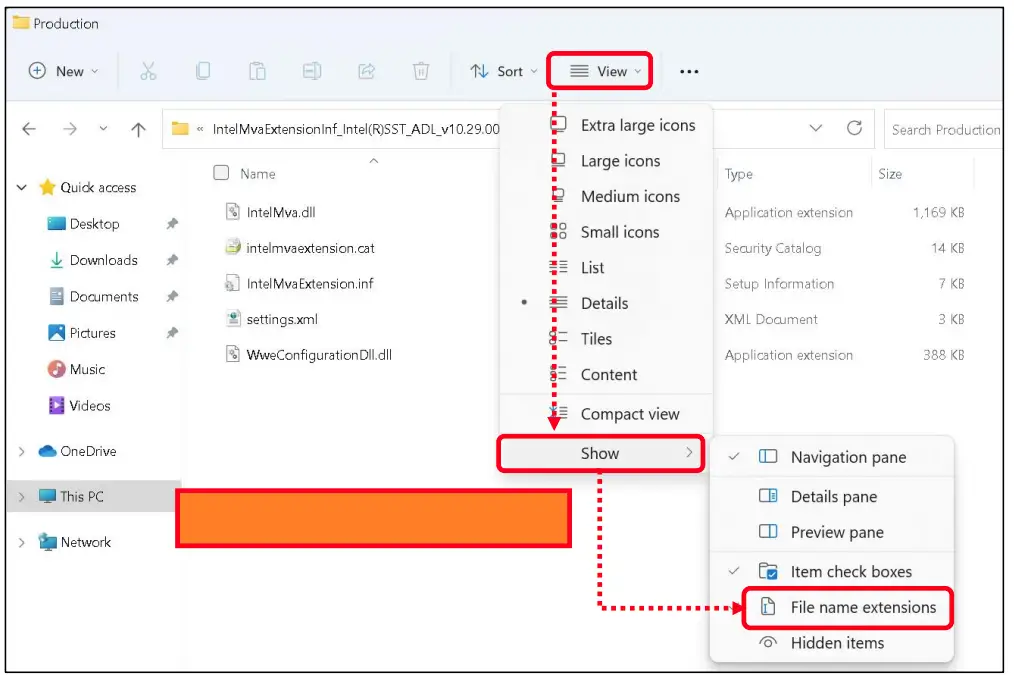Viewport: 1014px width, 675px height.
Task: Sort by the Name column header
Action: pos(258,174)
